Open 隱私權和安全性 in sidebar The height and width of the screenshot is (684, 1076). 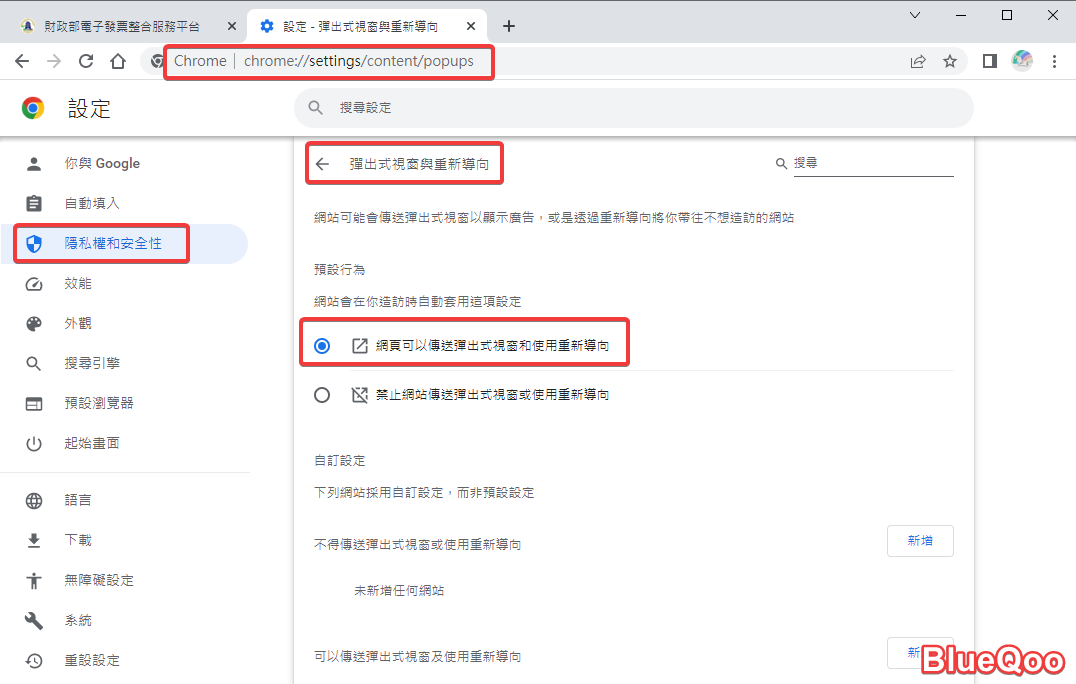click(x=112, y=243)
